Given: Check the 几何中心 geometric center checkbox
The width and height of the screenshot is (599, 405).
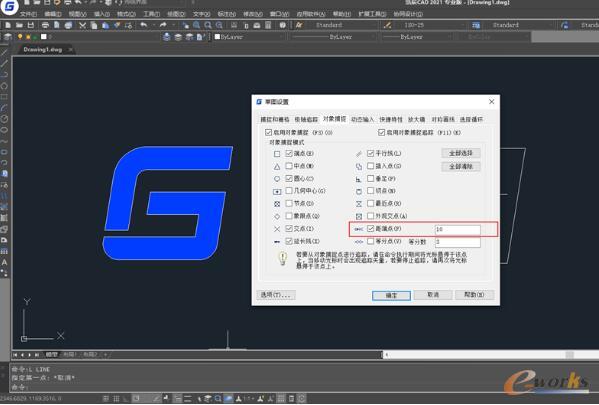Looking at the screenshot, I should 289,191.
